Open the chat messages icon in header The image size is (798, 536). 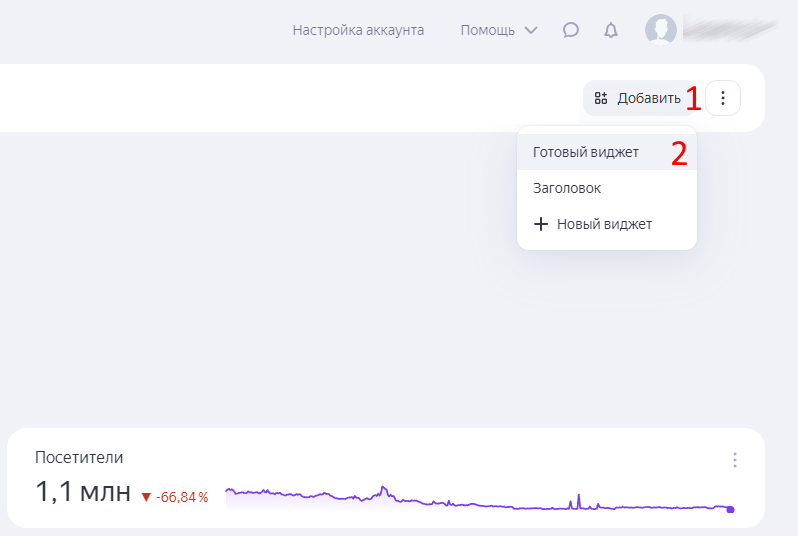[x=571, y=30]
